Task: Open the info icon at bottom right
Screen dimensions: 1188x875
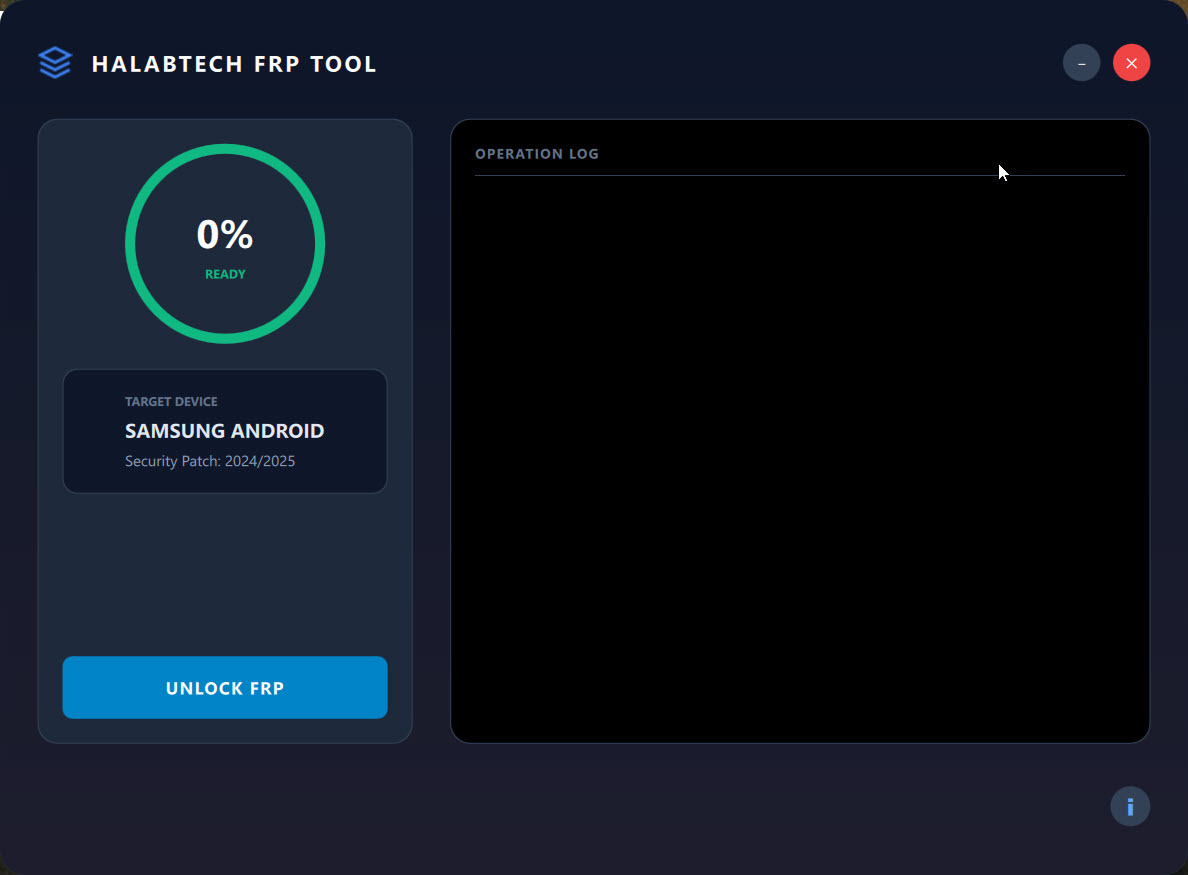Action: (1130, 806)
